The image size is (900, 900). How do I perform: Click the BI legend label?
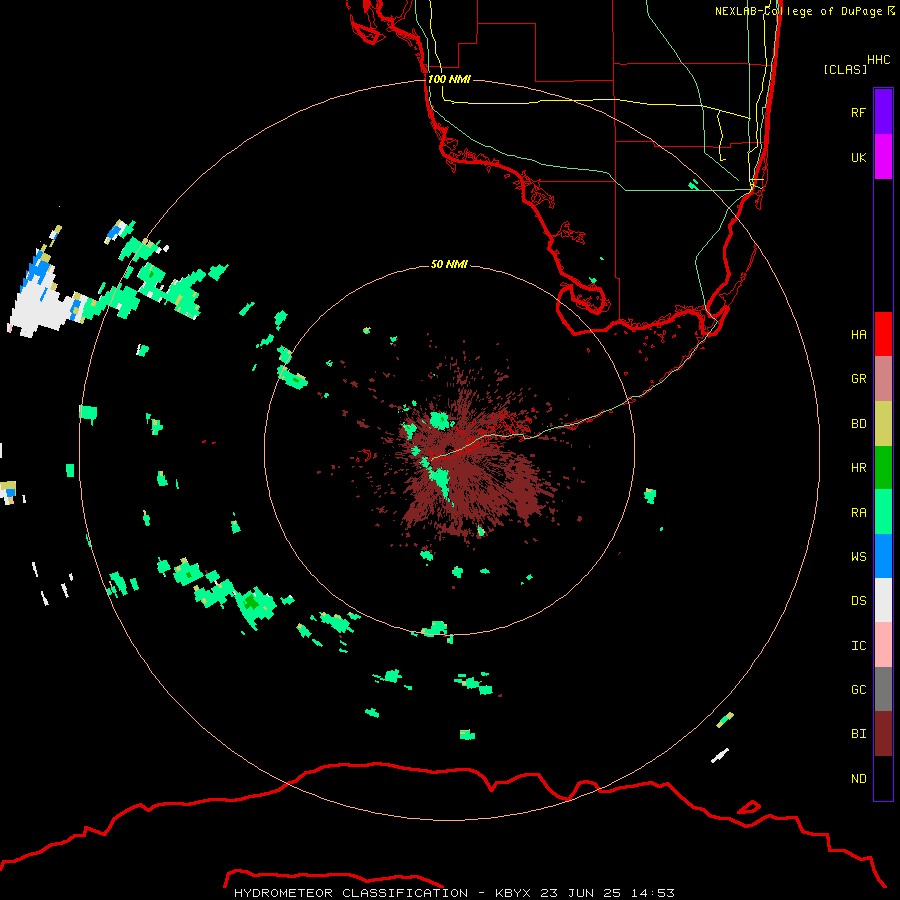coord(858,734)
